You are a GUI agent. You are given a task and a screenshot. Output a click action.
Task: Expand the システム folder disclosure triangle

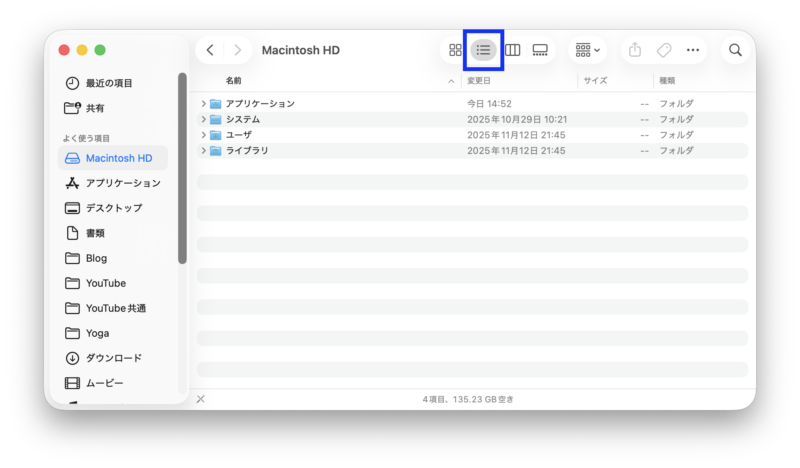pos(203,119)
